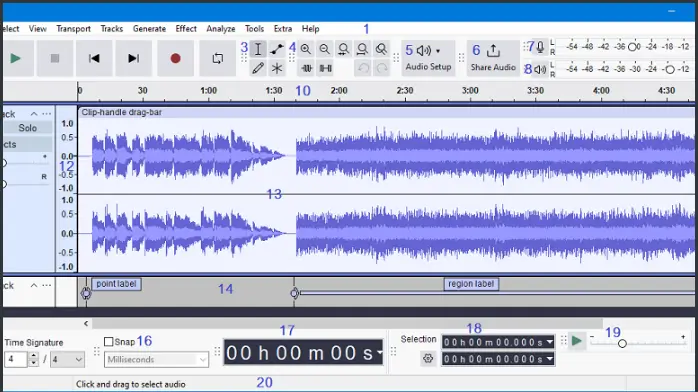Click the Share Audio button
The height and width of the screenshot is (392, 698).
coord(493,58)
